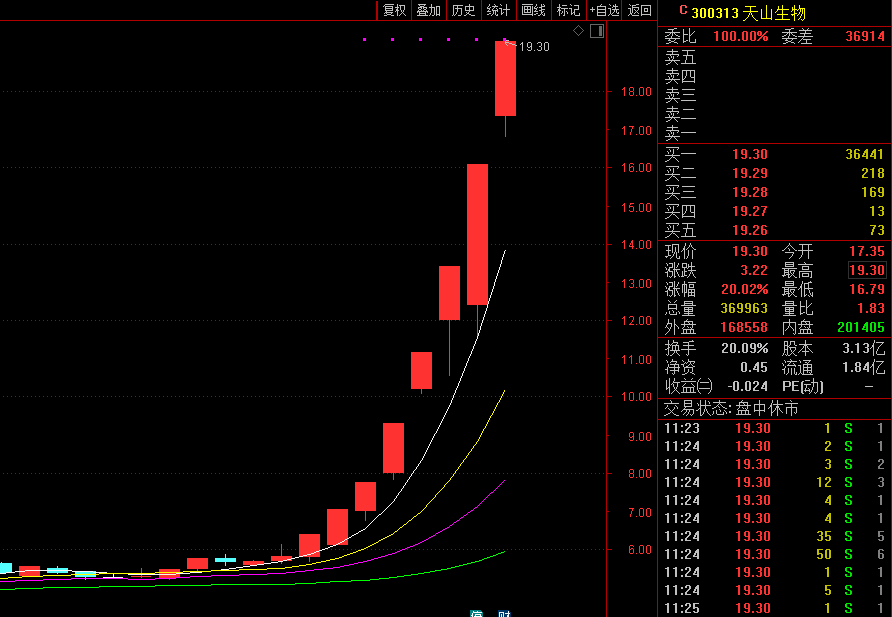Click the 买二 price 19.29
This screenshot has height=617, width=892.
pyautogui.click(x=749, y=173)
